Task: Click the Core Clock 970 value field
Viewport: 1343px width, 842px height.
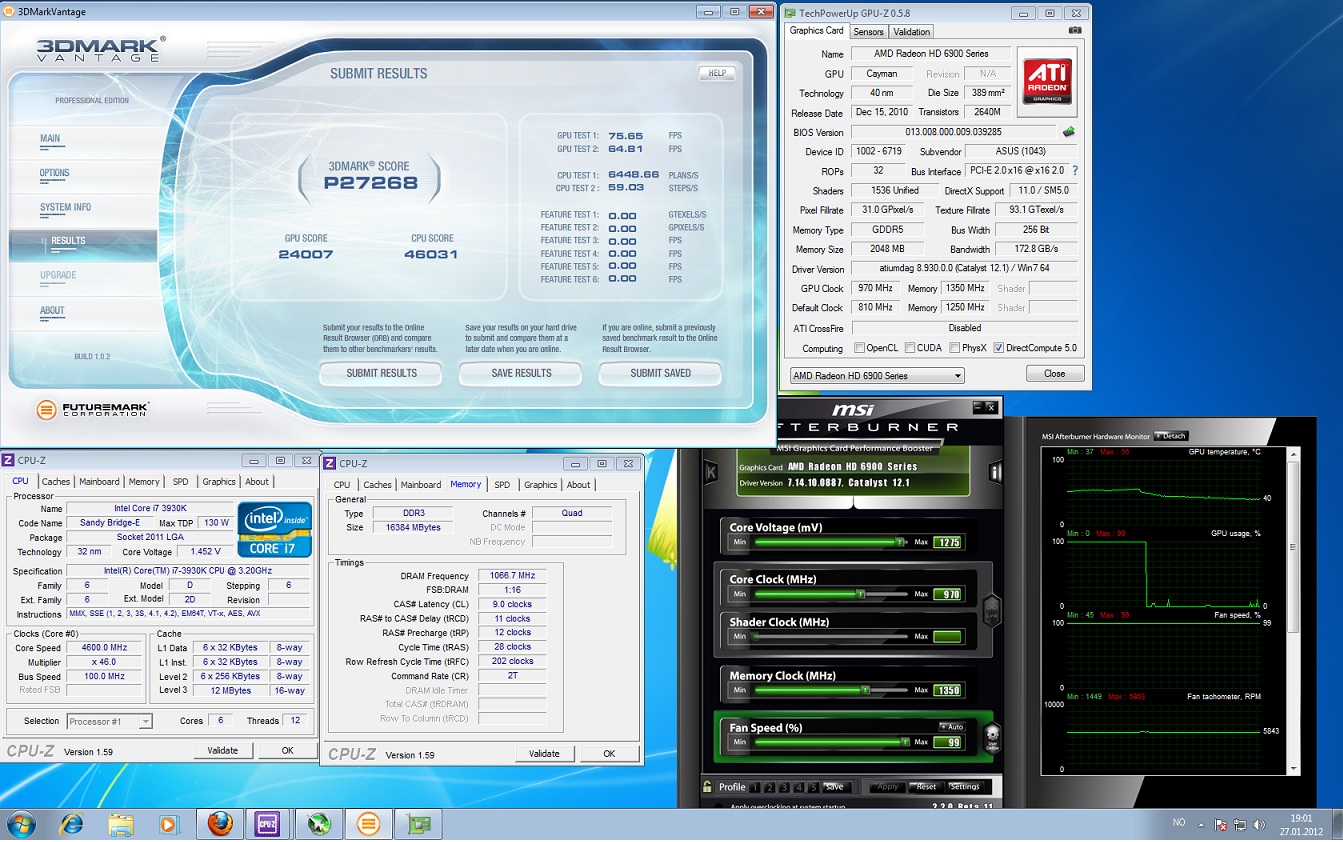Action: [x=947, y=594]
